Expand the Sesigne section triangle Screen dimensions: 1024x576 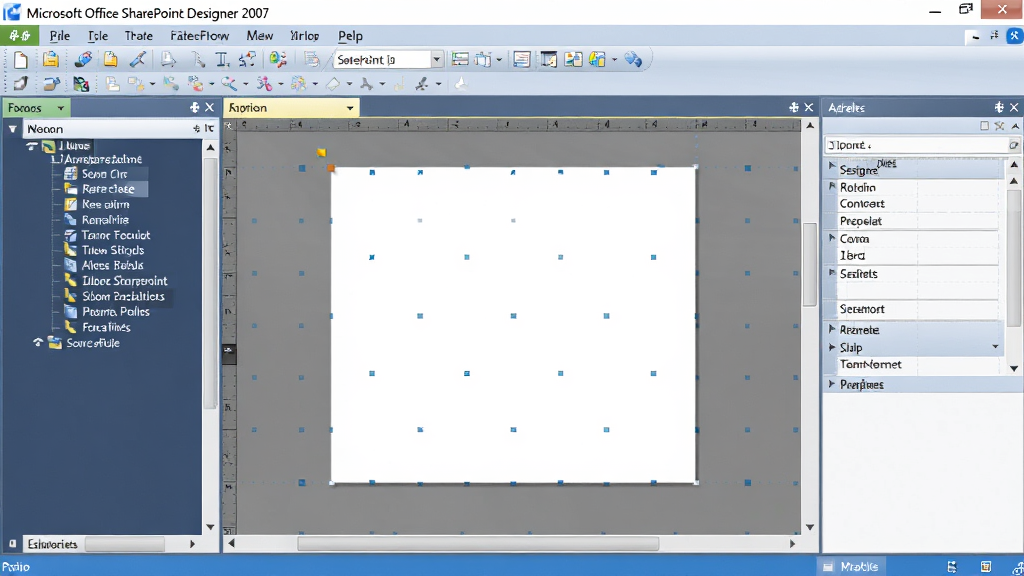(x=832, y=167)
